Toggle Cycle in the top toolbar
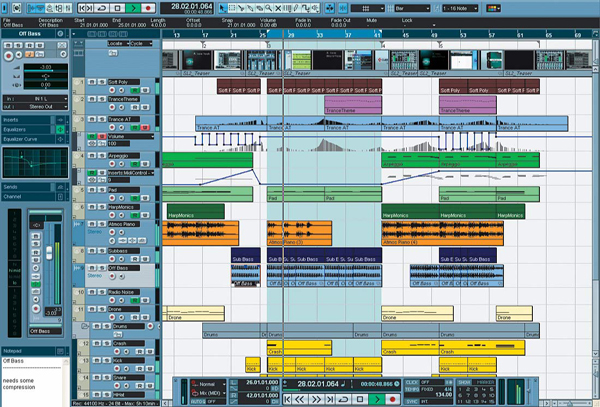 pyautogui.click(x=102, y=8)
